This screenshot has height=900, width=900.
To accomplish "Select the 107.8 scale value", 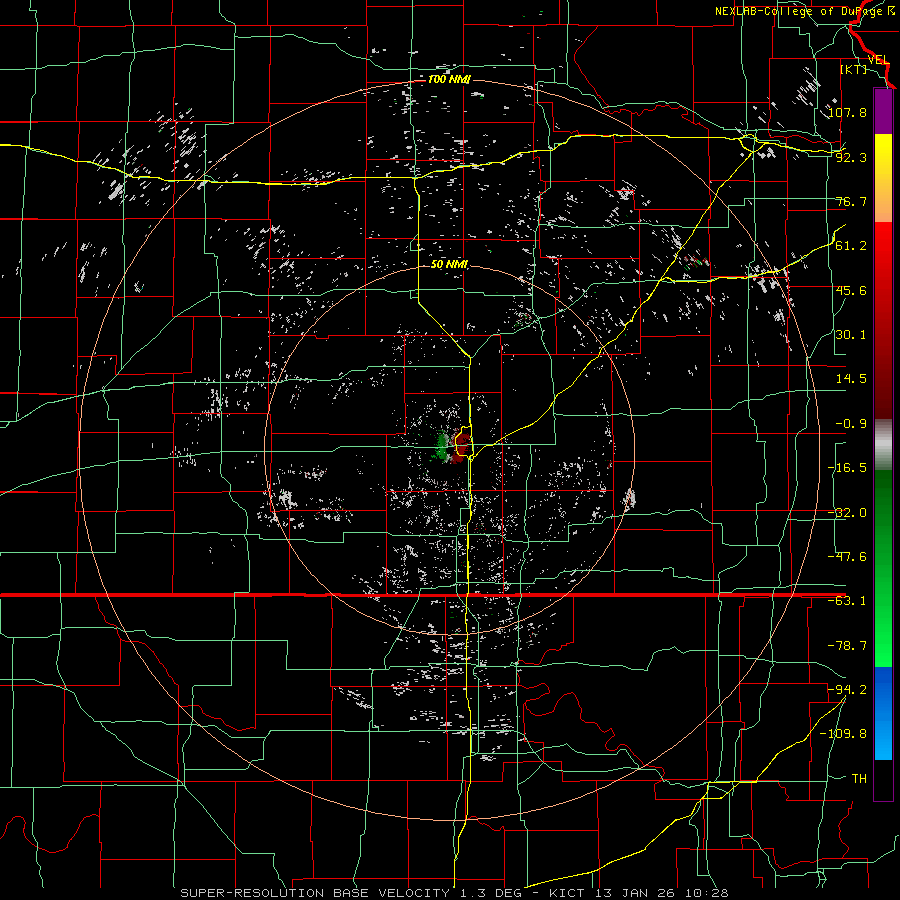I will (848, 112).
